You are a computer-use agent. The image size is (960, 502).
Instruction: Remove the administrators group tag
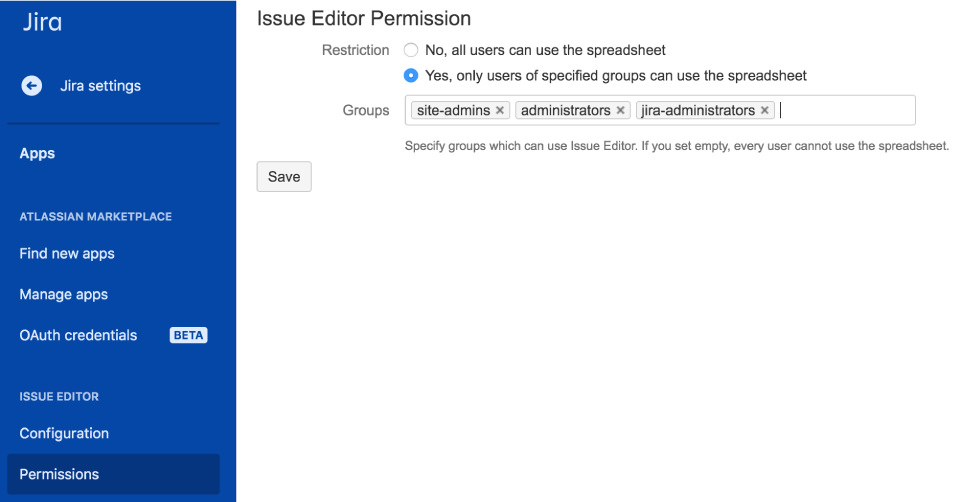coord(620,110)
